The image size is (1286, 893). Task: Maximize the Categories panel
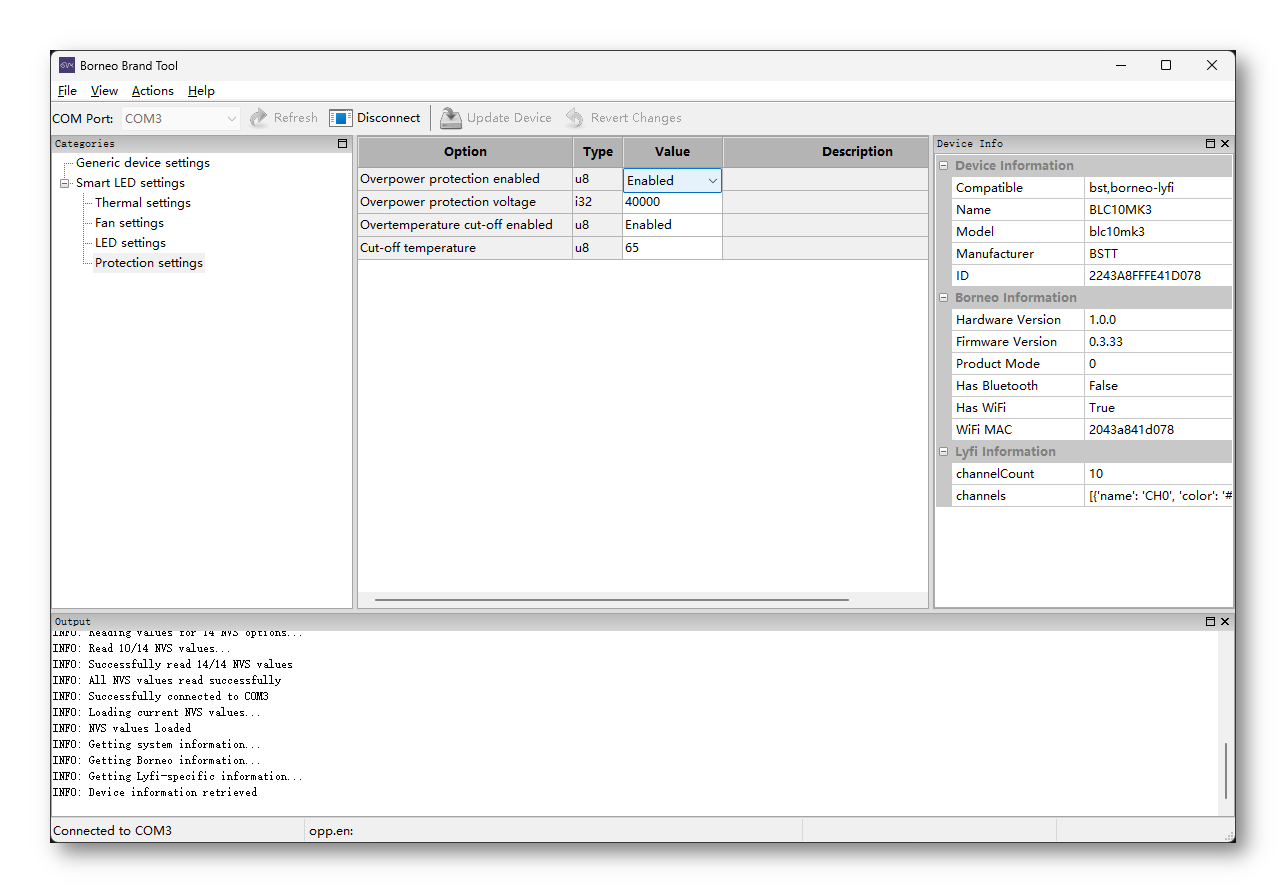[x=342, y=144]
